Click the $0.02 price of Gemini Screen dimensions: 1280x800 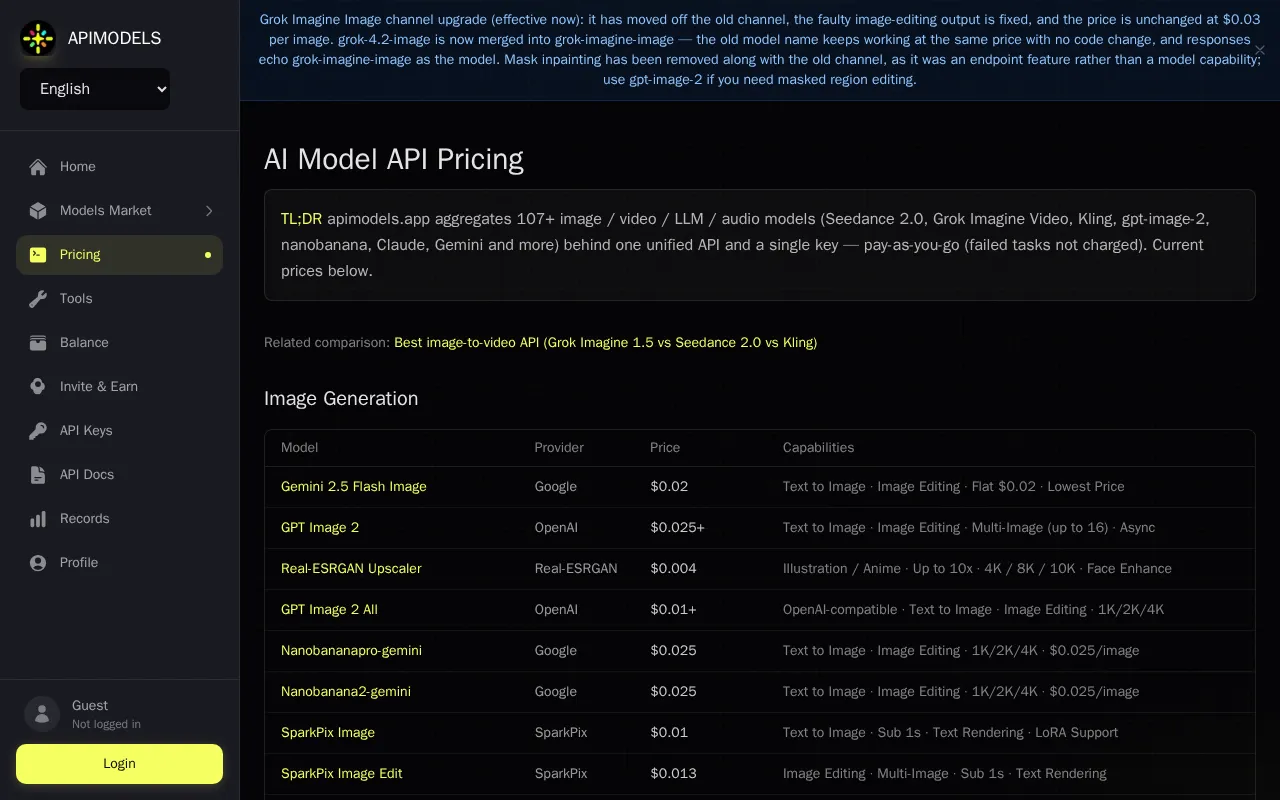coord(669,487)
